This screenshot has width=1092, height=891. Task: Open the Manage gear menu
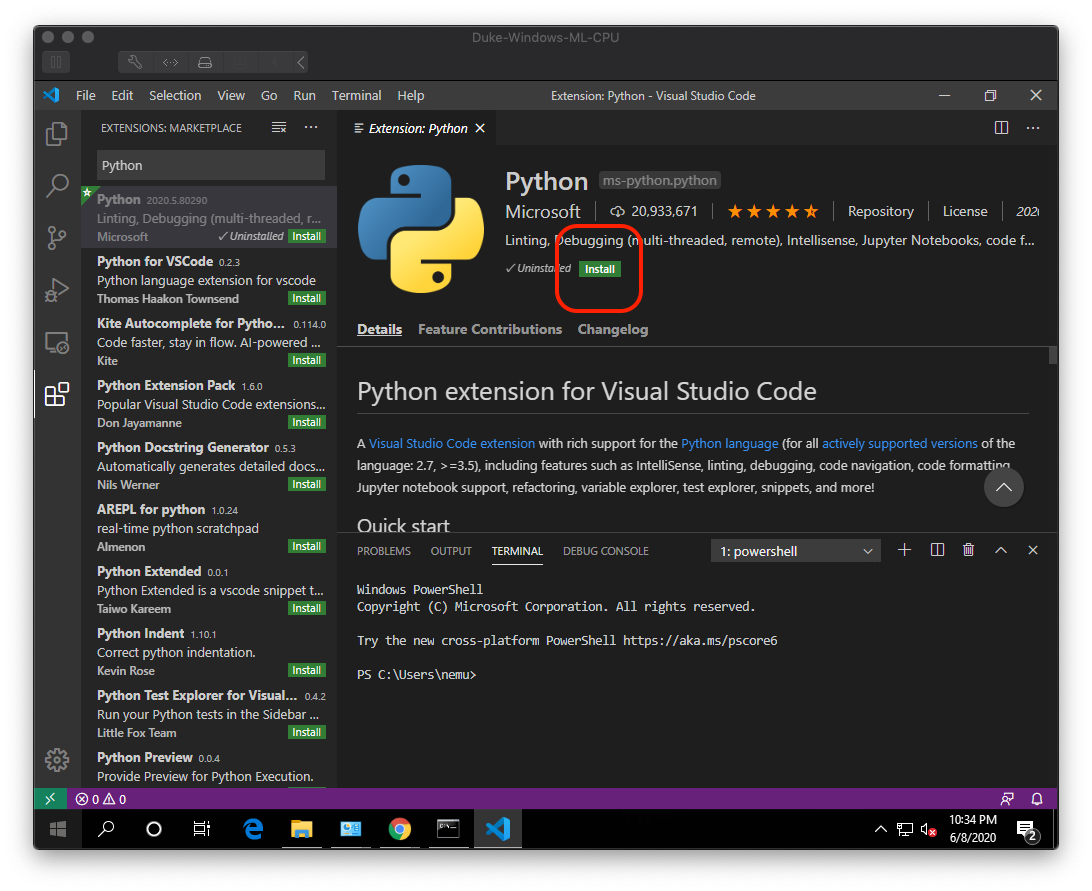click(56, 760)
